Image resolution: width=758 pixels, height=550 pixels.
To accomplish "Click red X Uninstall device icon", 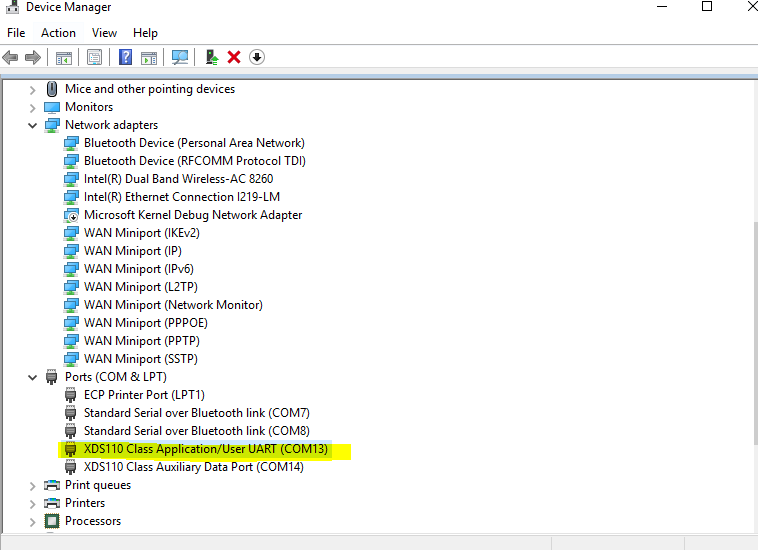I will (x=234, y=58).
